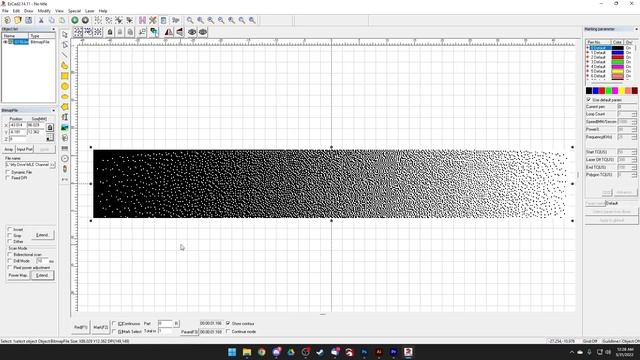Click the Red(F1) button
The height and width of the screenshot is (360, 640).
point(80,327)
